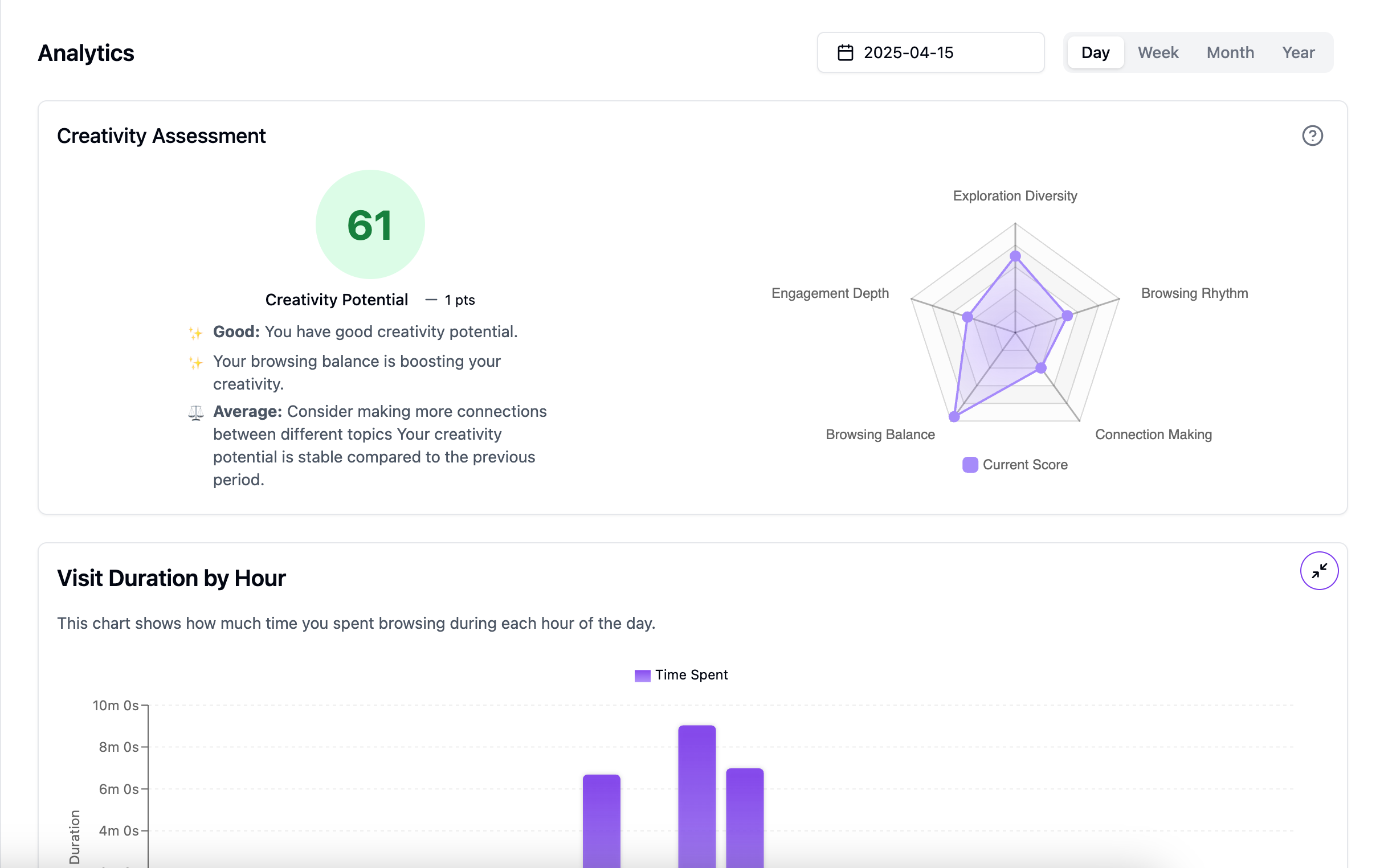Click the green 61 creativity score circle

coord(370,224)
